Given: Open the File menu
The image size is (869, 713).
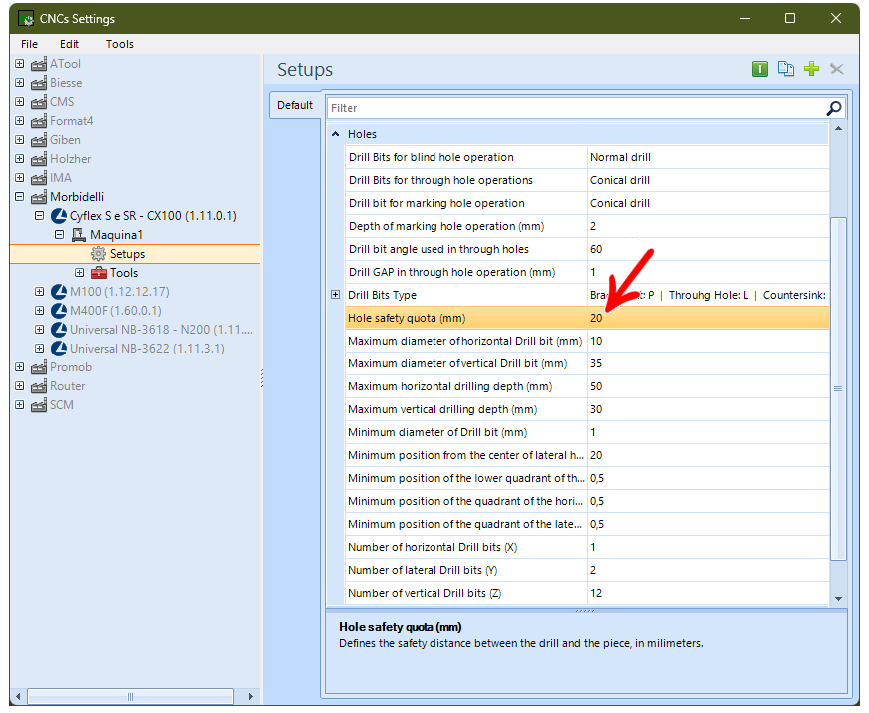Looking at the screenshot, I should coord(29,44).
